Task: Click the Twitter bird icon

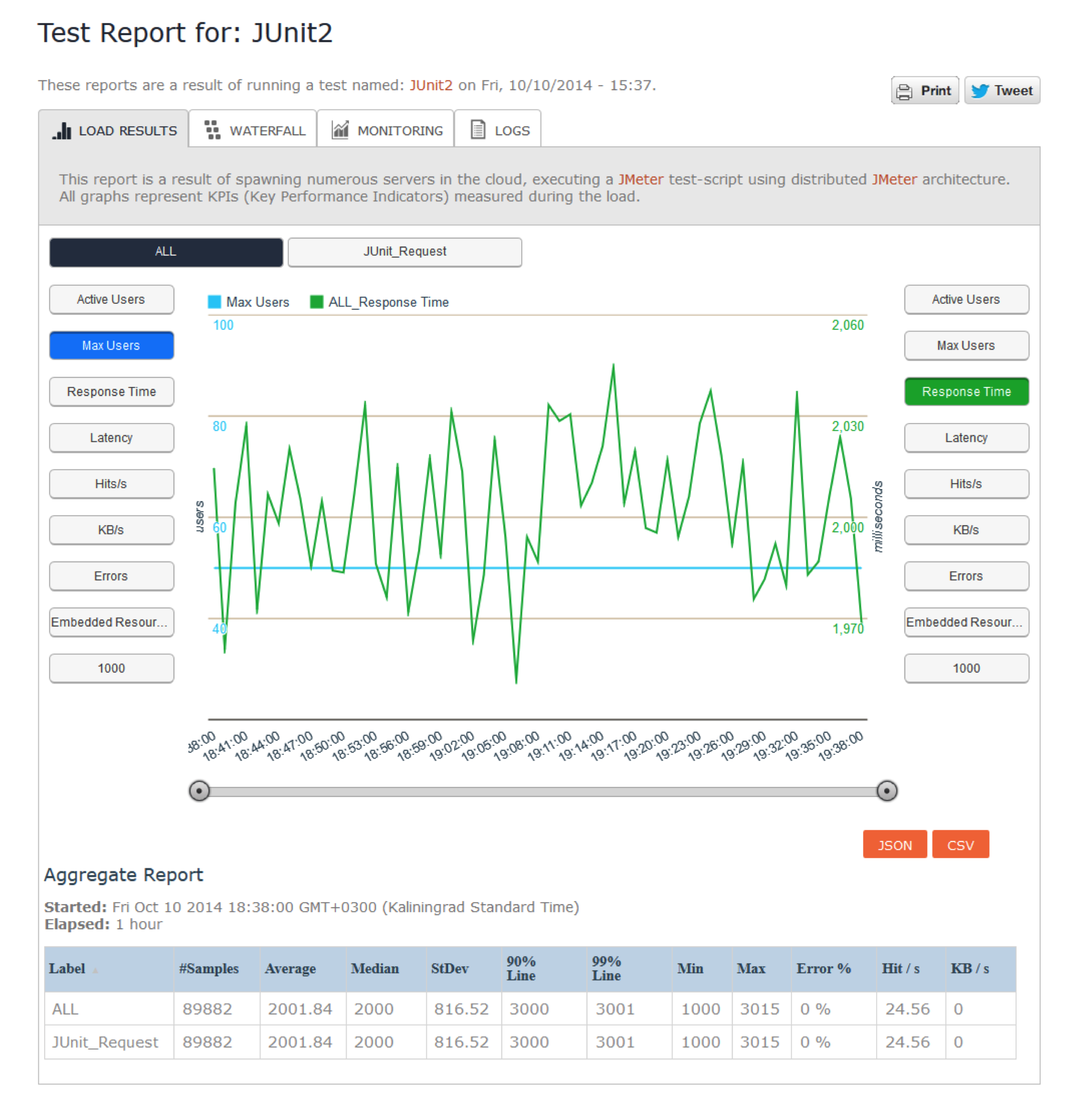Action: (x=980, y=91)
